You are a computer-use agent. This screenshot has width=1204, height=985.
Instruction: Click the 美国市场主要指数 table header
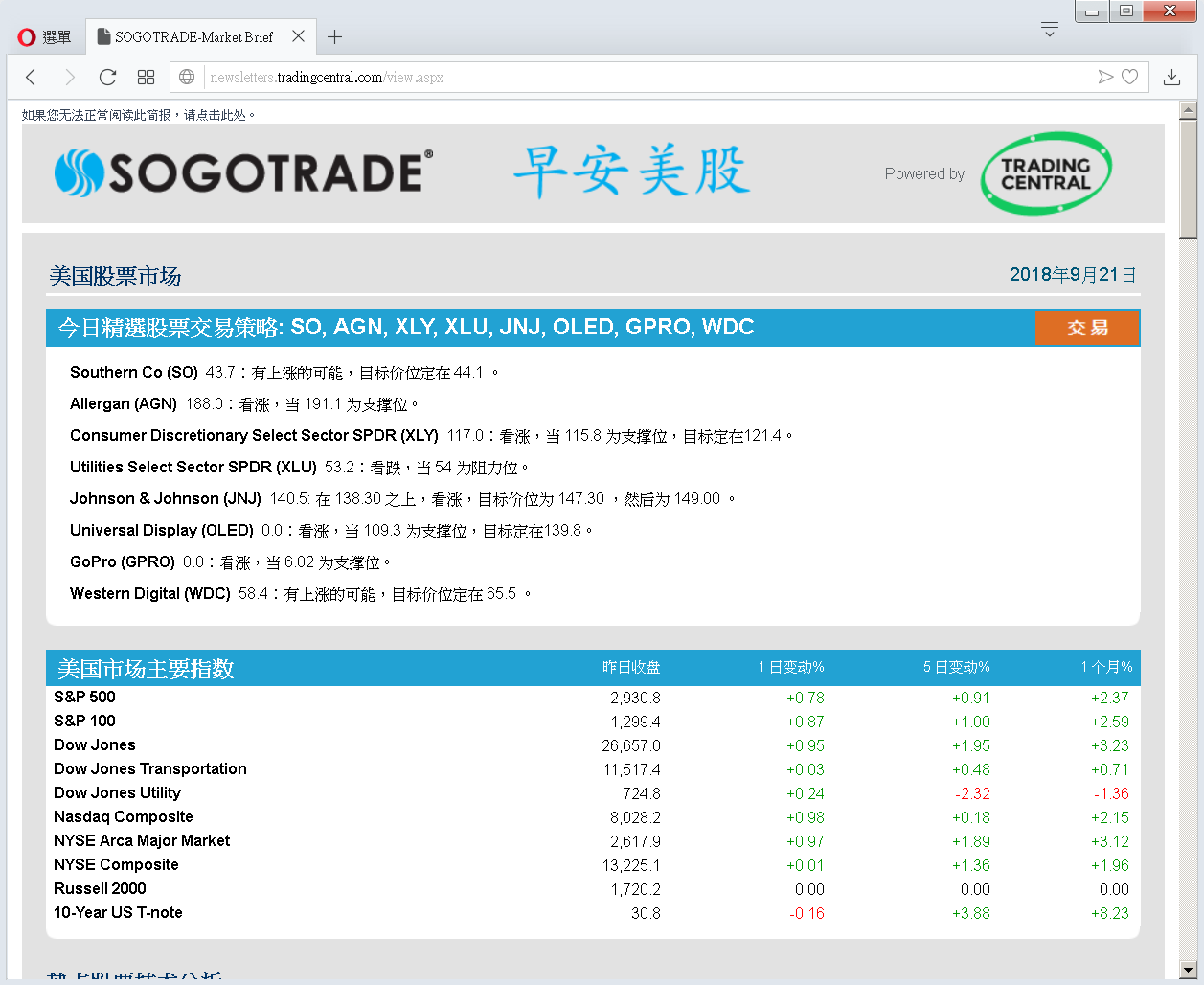click(146, 668)
